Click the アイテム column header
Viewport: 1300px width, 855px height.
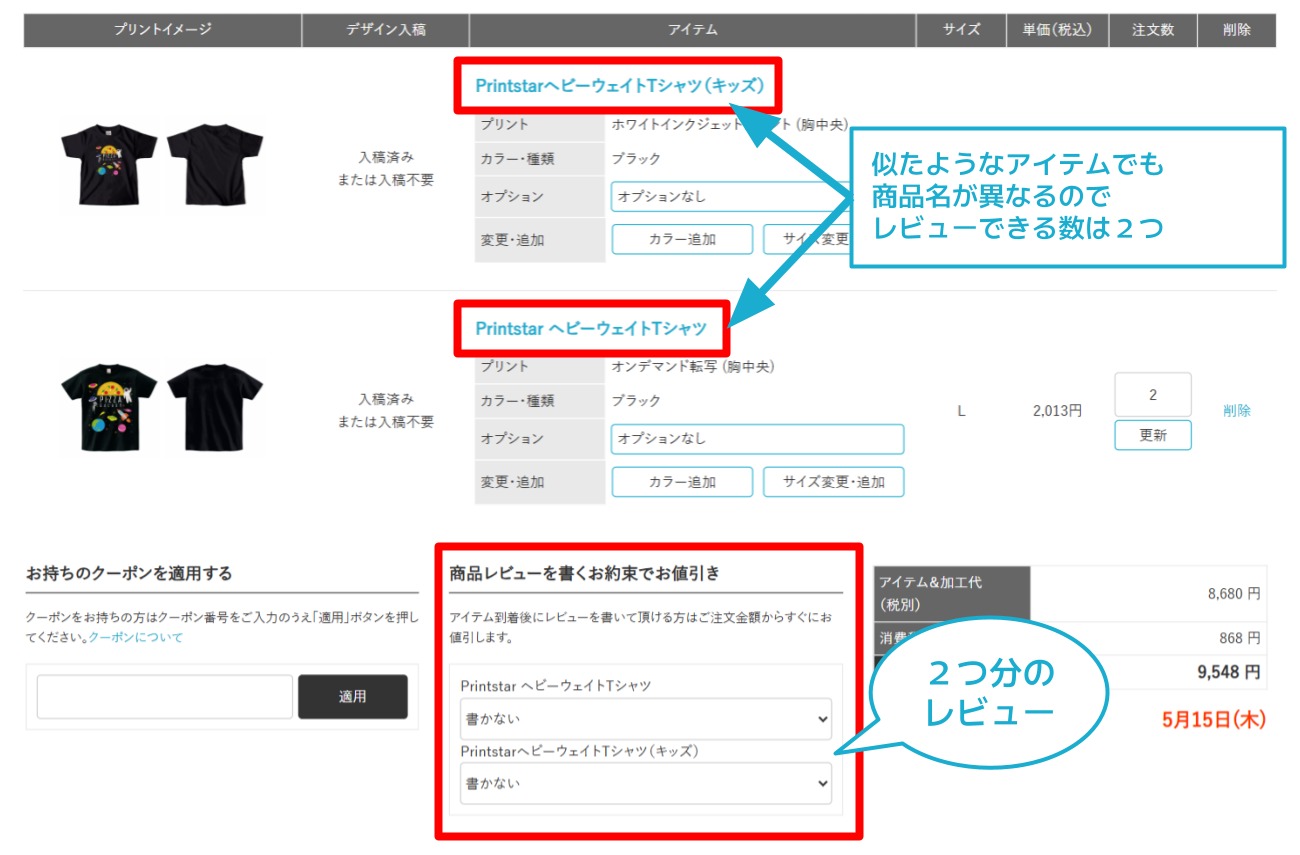(x=693, y=30)
